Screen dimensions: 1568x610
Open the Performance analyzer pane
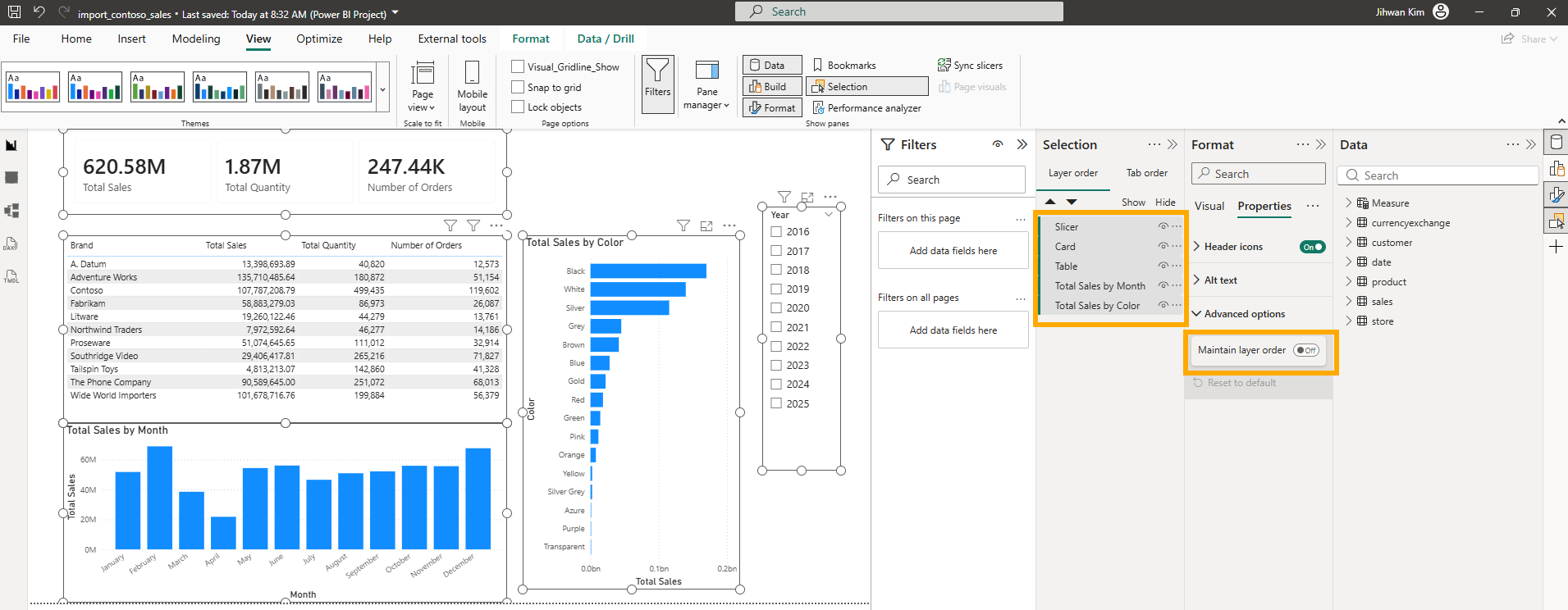coord(866,108)
